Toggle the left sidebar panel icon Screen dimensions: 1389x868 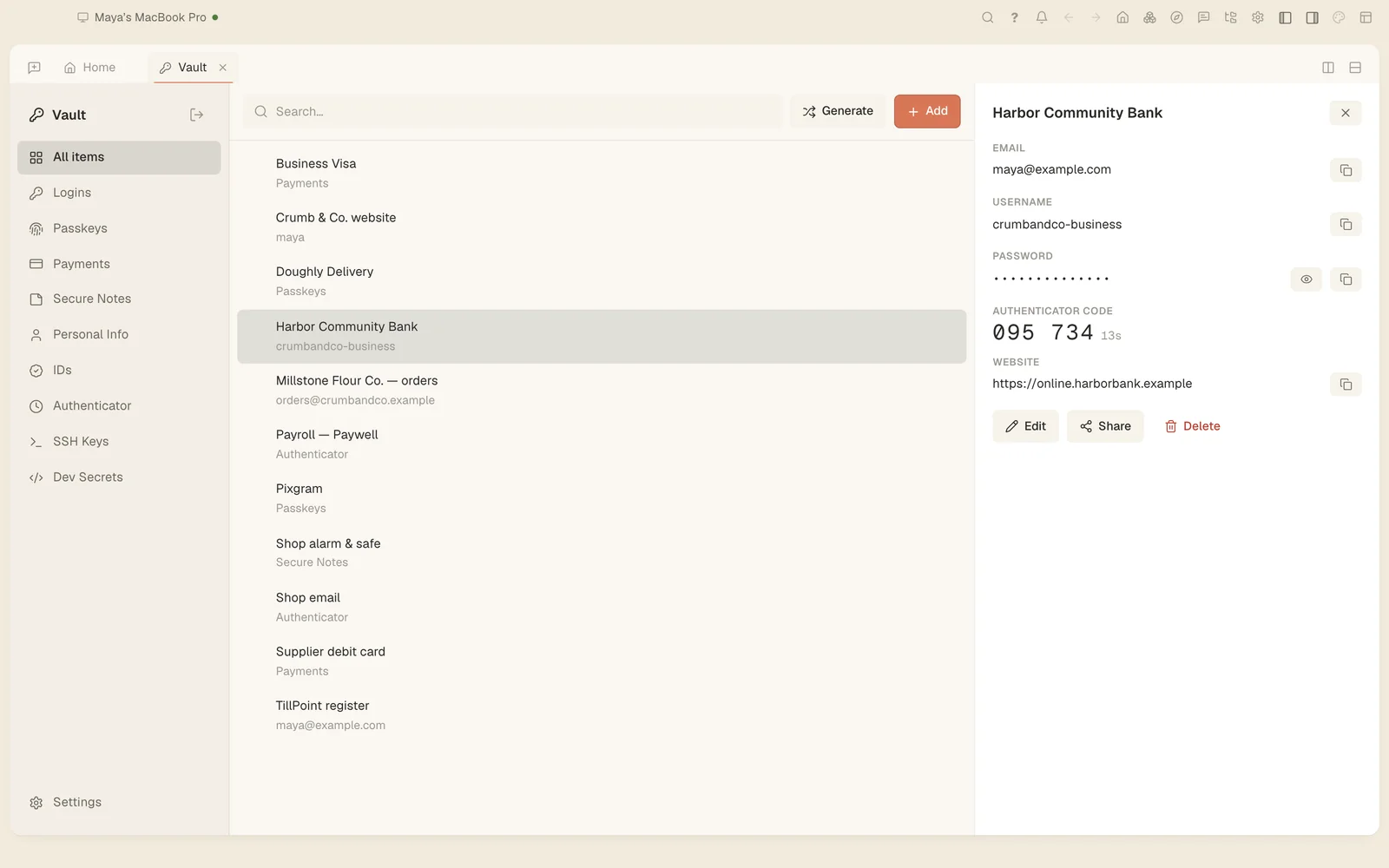tap(1285, 17)
